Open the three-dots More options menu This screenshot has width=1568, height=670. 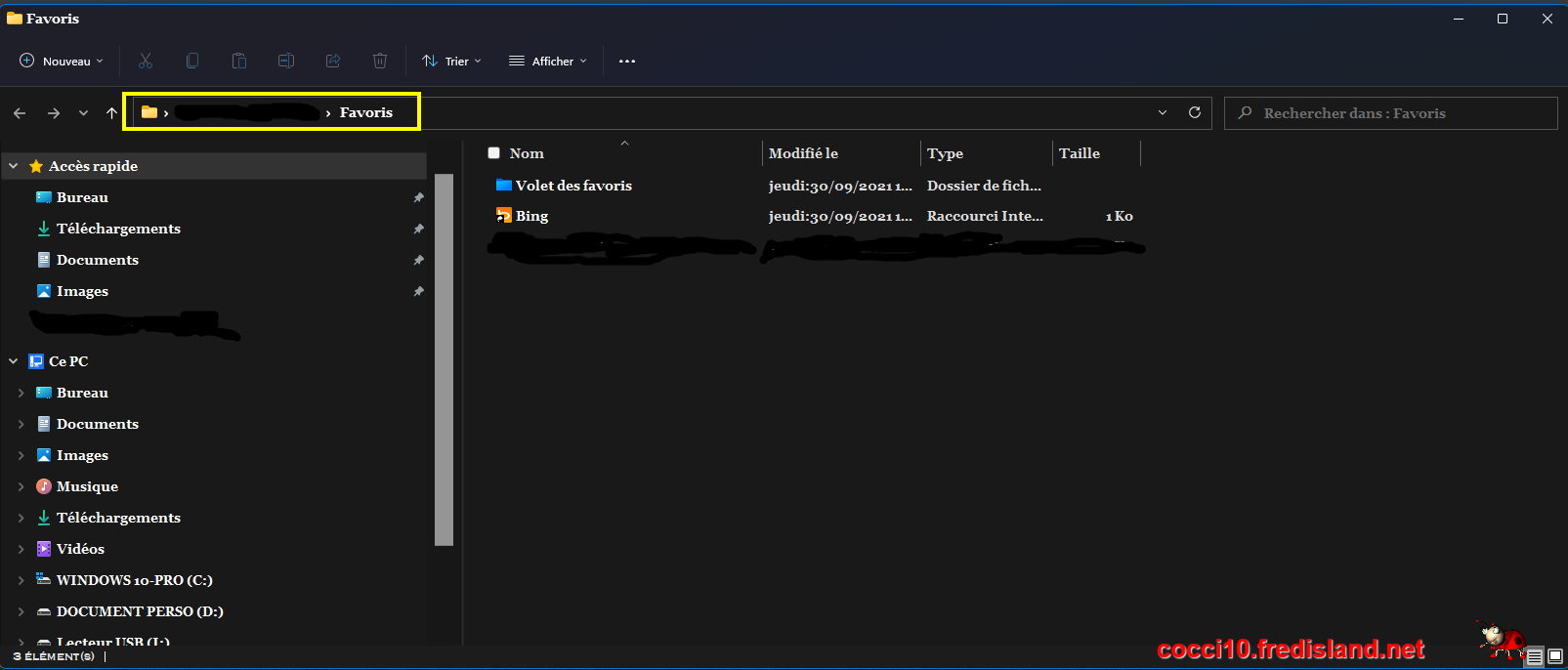[x=627, y=61]
